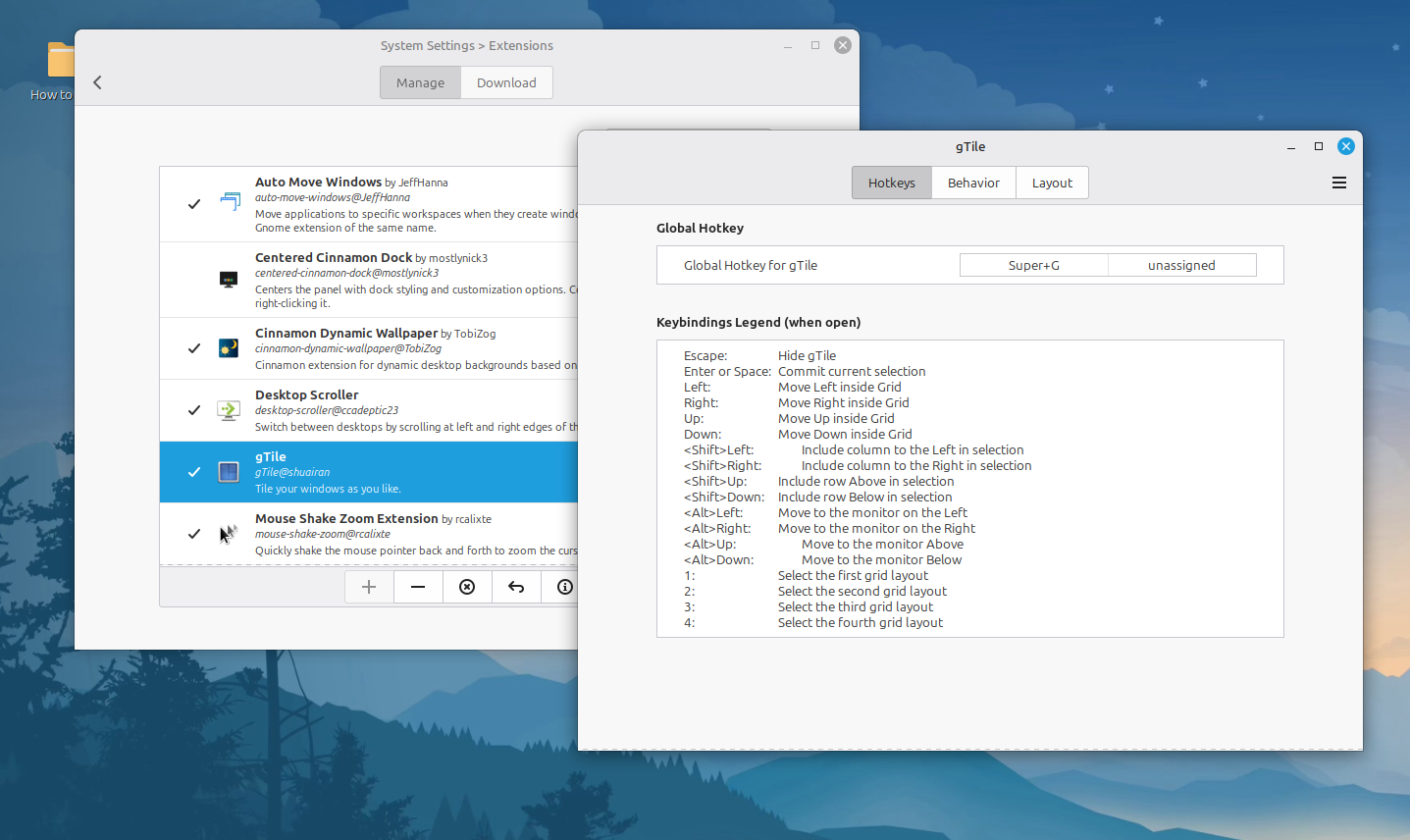Maximize the gTile settings window
Screen dimensions: 1410x840
point(1319,146)
